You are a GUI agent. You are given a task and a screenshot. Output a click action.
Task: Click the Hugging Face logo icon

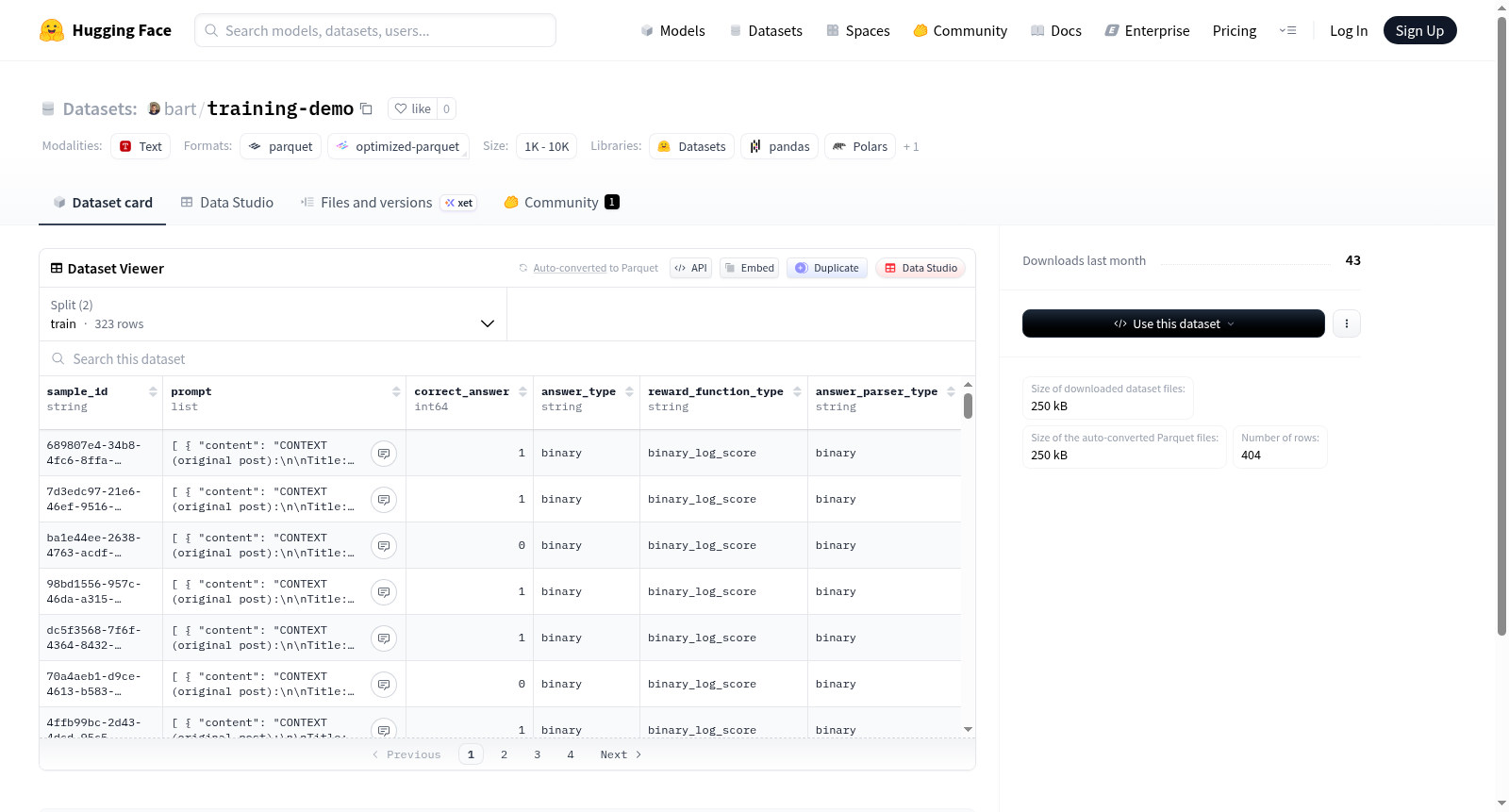tap(52, 30)
